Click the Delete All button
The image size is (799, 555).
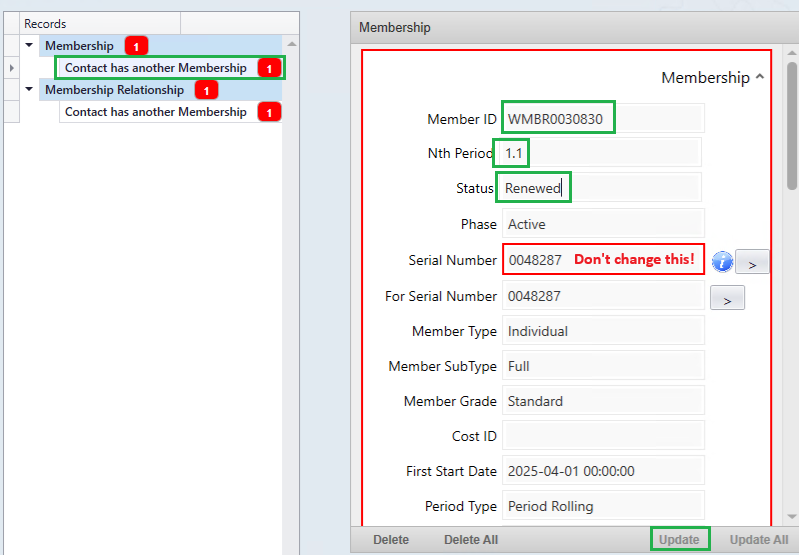471,539
